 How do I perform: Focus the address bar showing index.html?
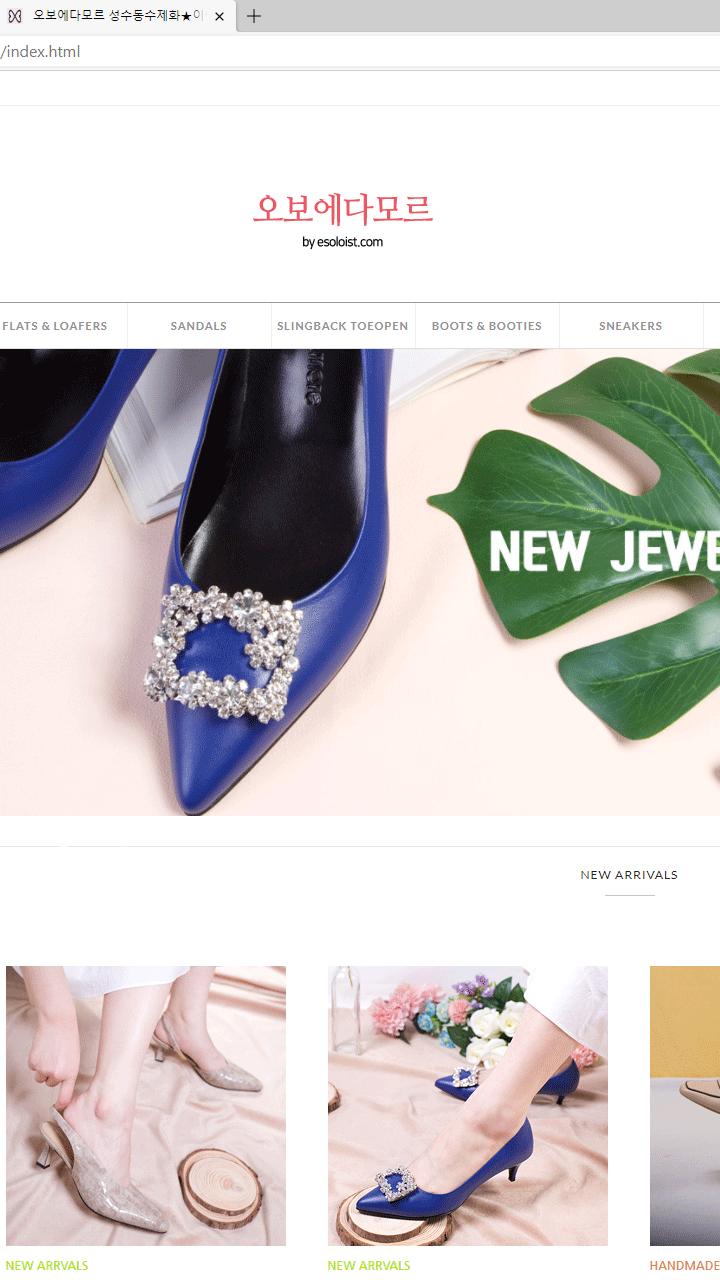[360, 51]
